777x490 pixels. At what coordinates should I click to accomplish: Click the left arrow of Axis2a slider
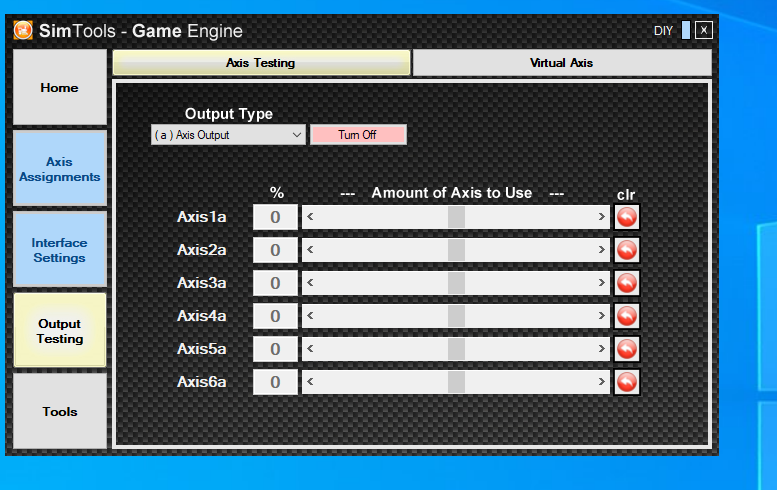coord(310,250)
